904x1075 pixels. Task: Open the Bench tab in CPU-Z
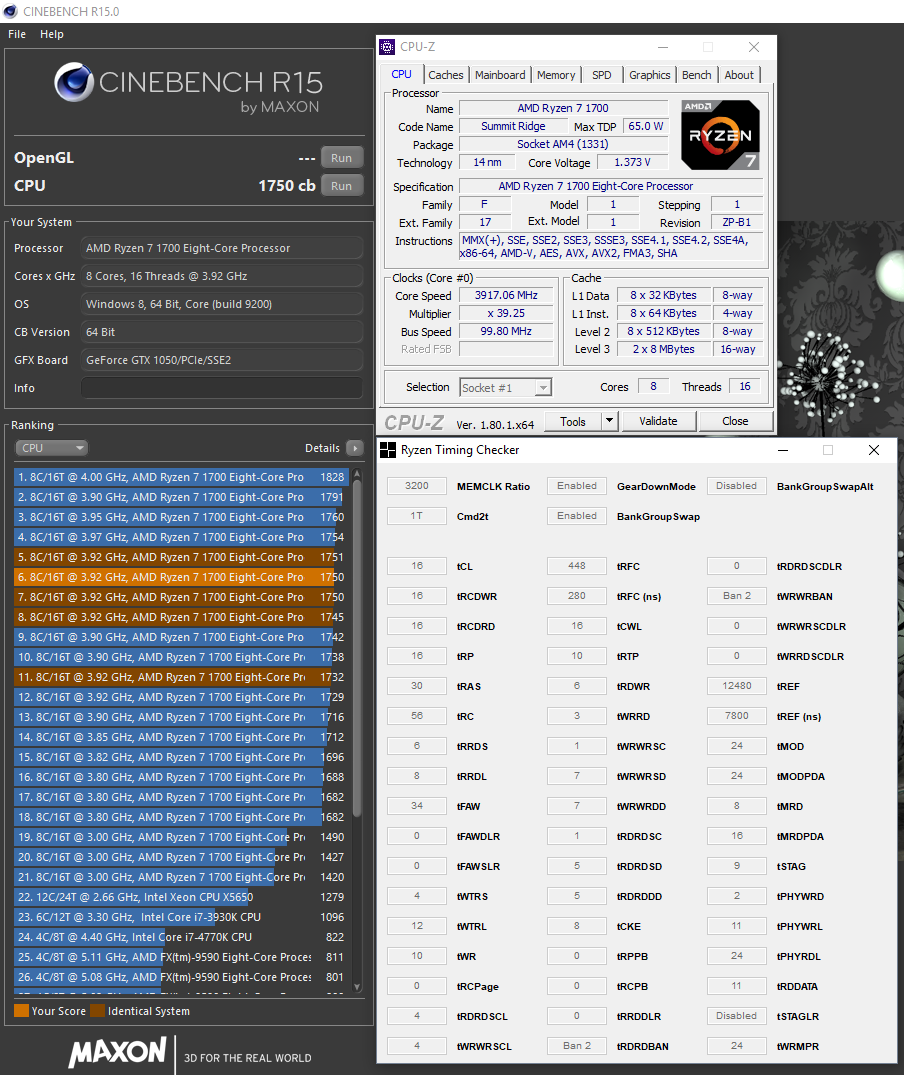[696, 75]
